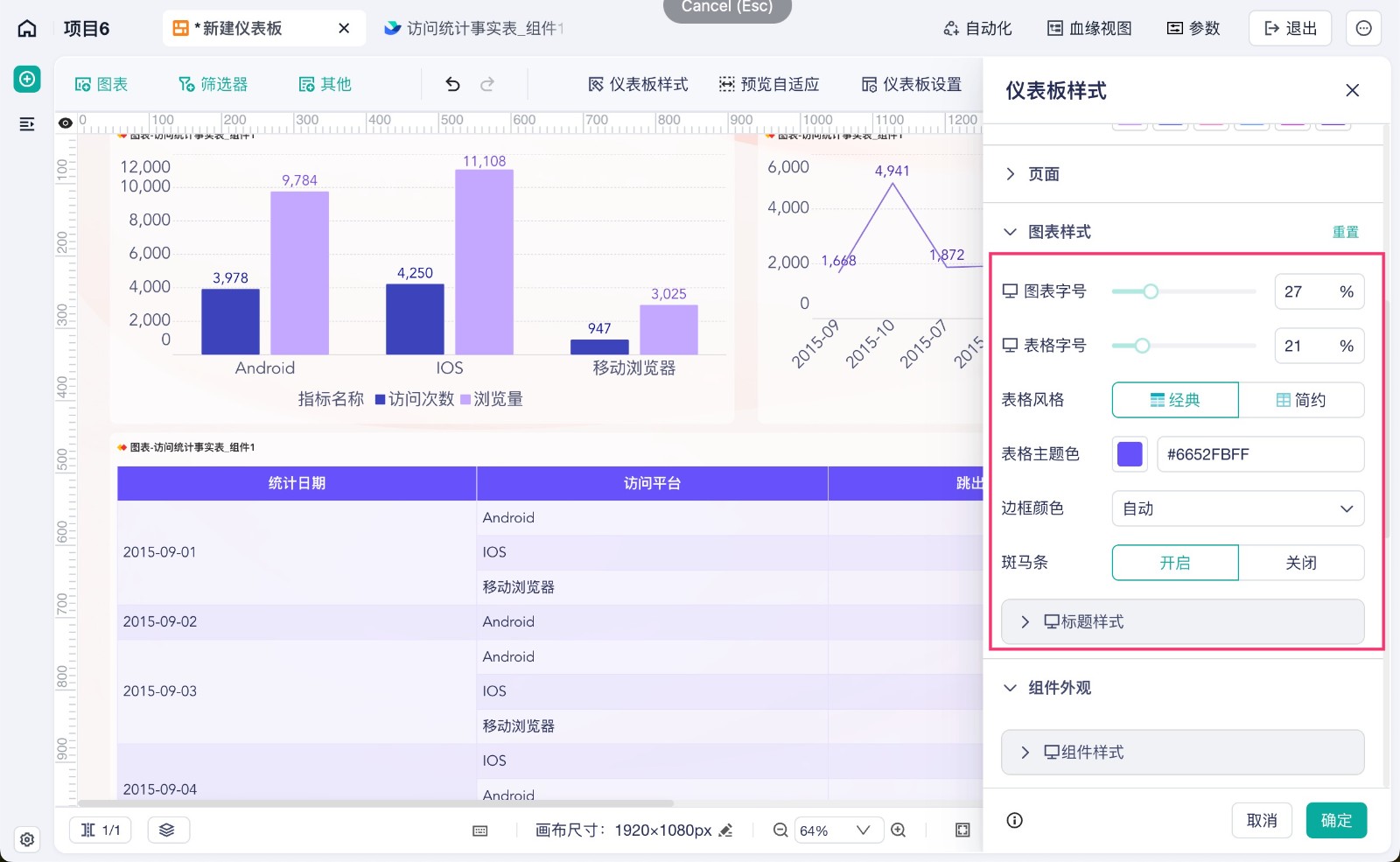Open the 边框颜色 dropdown
The height and width of the screenshot is (862, 1400).
(1238, 508)
